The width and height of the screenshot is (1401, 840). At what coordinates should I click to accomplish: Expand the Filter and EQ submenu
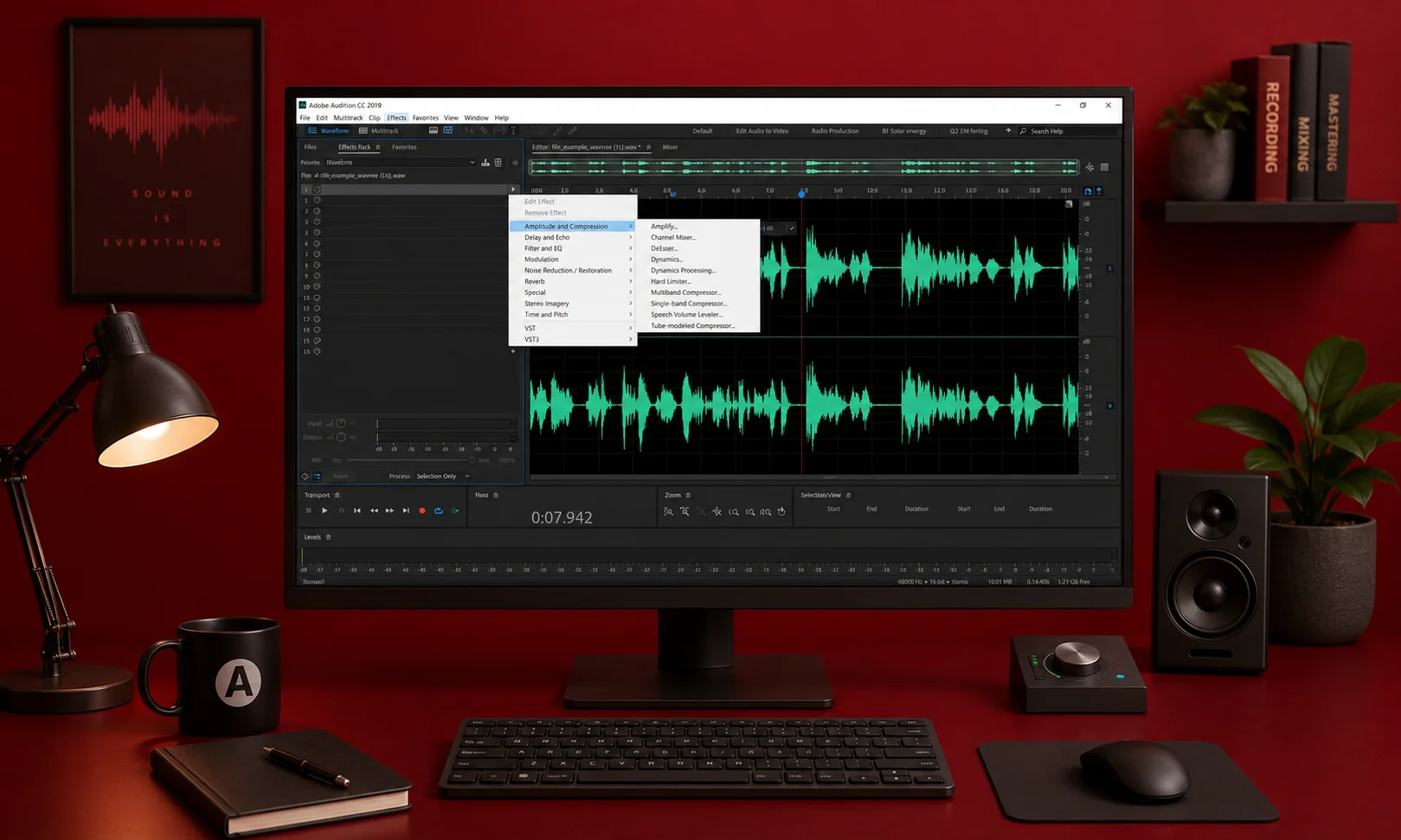[573, 248]
